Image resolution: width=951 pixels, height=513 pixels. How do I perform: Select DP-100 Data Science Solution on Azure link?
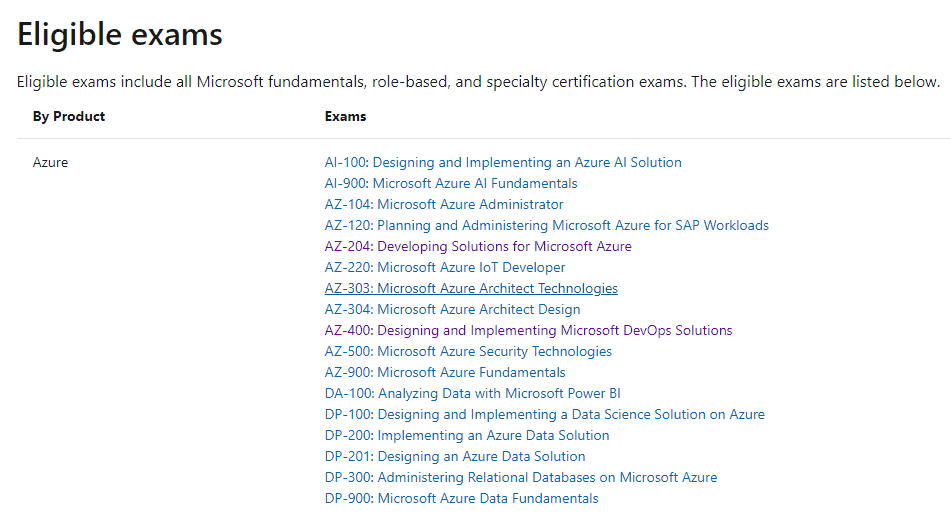pos(545,415)
